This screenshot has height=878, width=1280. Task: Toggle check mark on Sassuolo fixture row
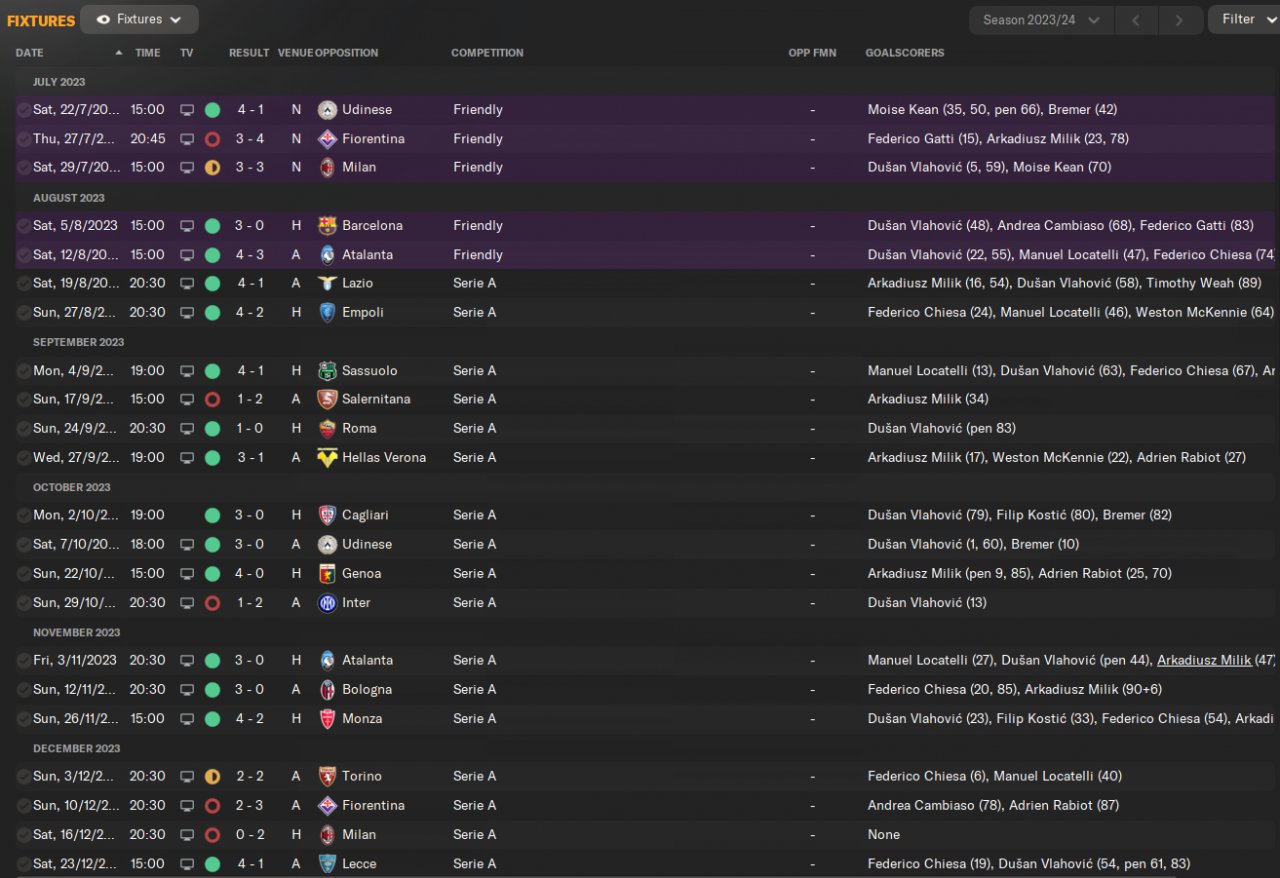pyautogui.click(x=23, y=371)
